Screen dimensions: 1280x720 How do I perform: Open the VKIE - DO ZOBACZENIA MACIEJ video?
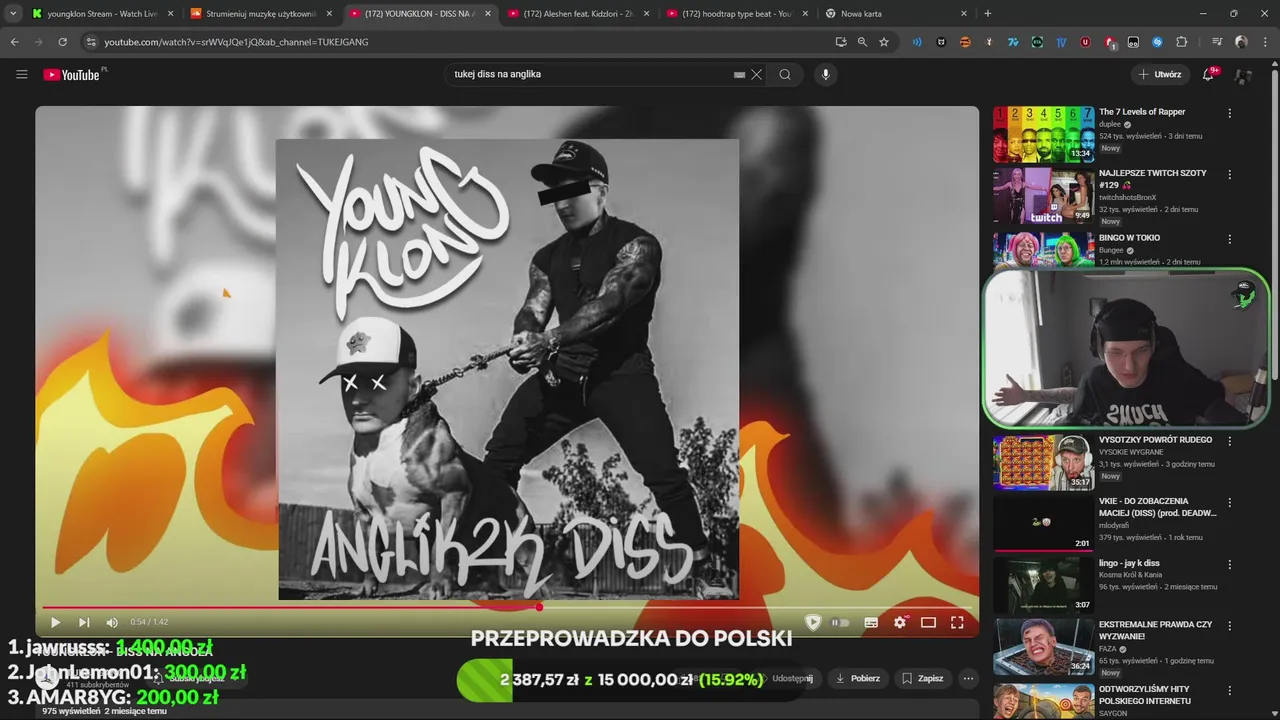1157,507
